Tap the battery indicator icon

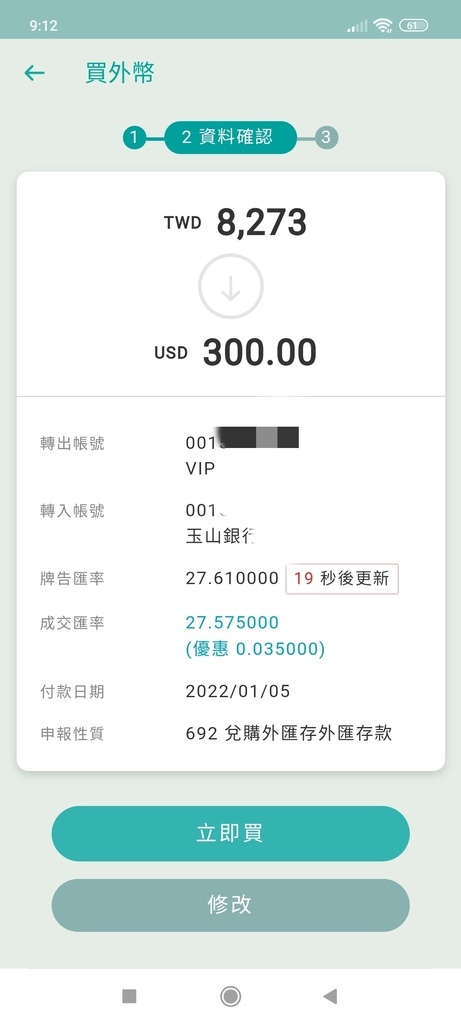[x=413, y=25]
